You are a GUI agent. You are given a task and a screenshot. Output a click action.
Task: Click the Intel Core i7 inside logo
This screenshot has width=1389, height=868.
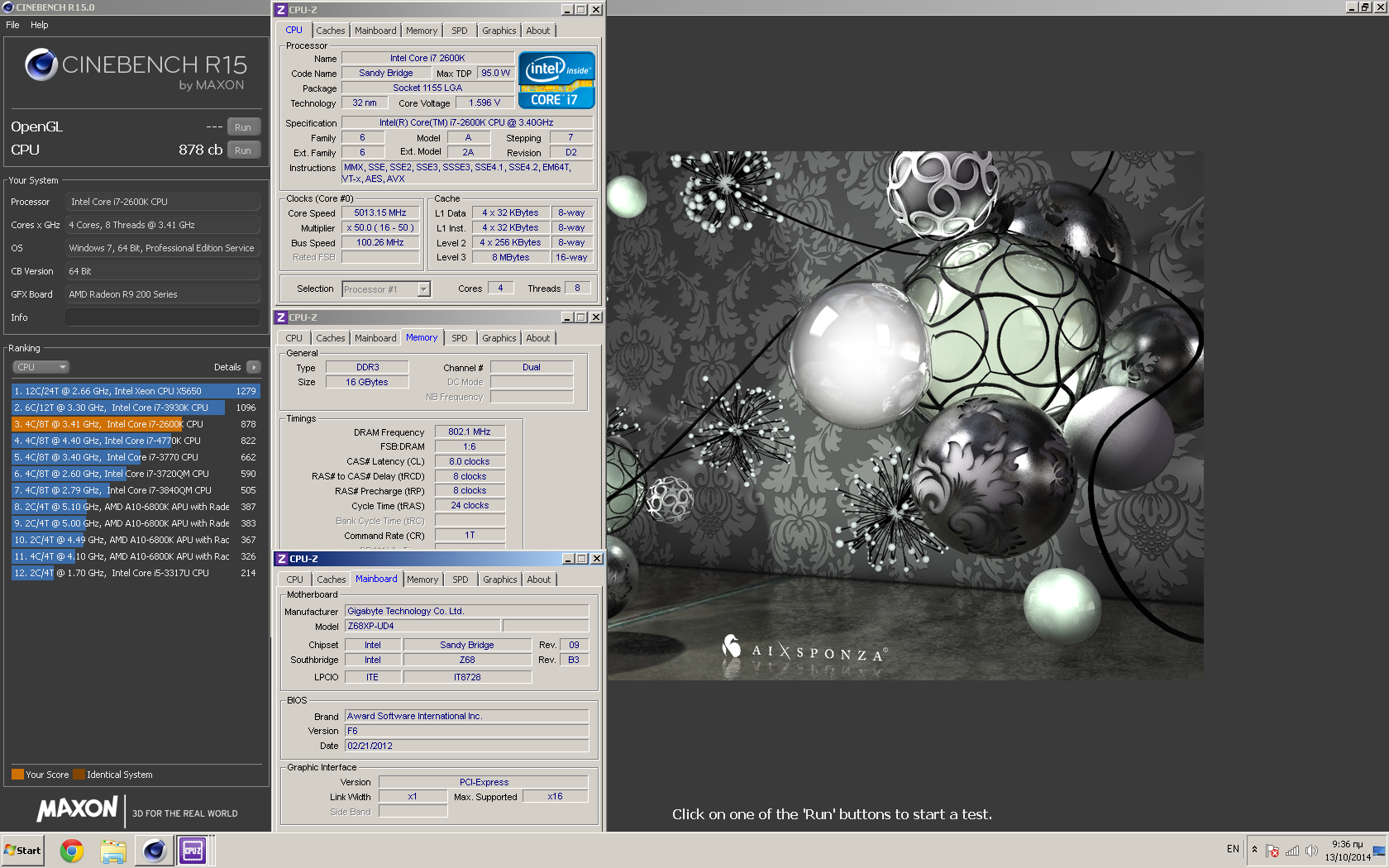point(556,80)
